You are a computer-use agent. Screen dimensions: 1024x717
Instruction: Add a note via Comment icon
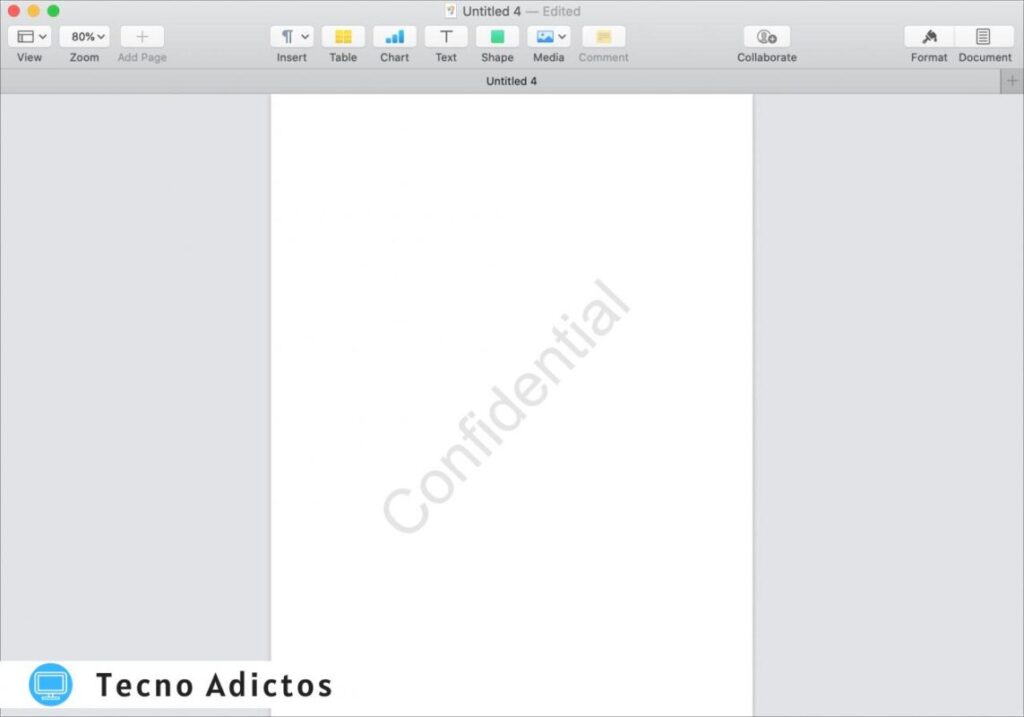click(603, 37)
